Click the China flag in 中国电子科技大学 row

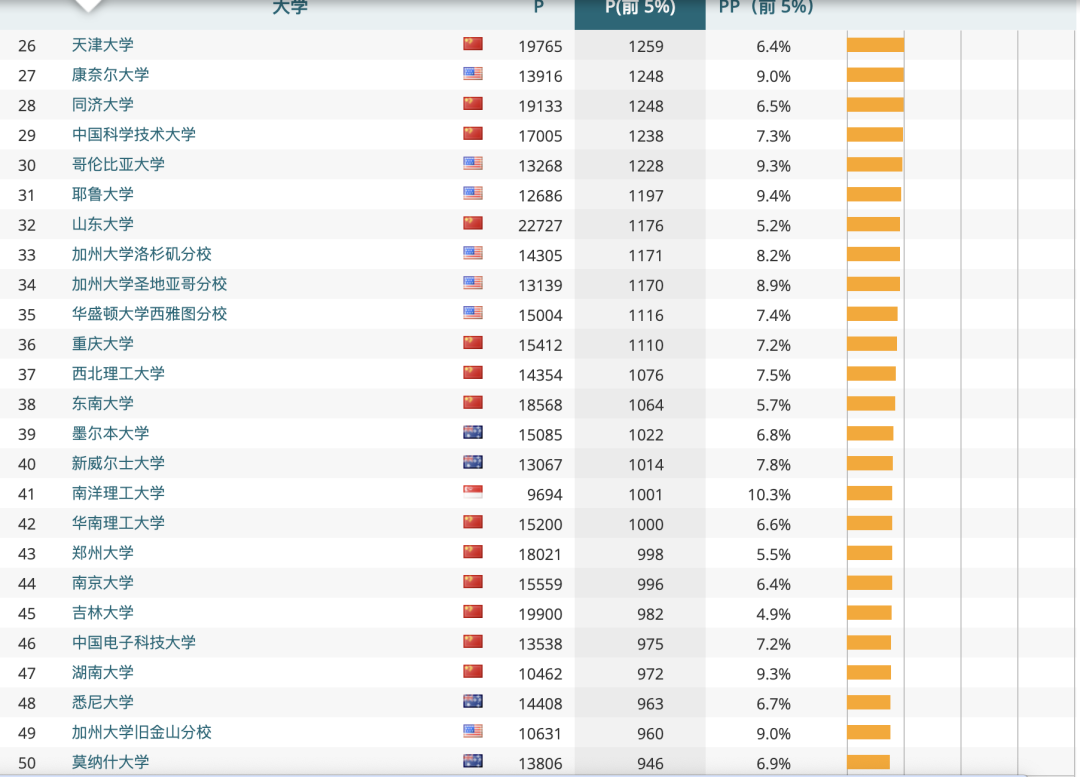pyautogui.click(x=473, y=641)
